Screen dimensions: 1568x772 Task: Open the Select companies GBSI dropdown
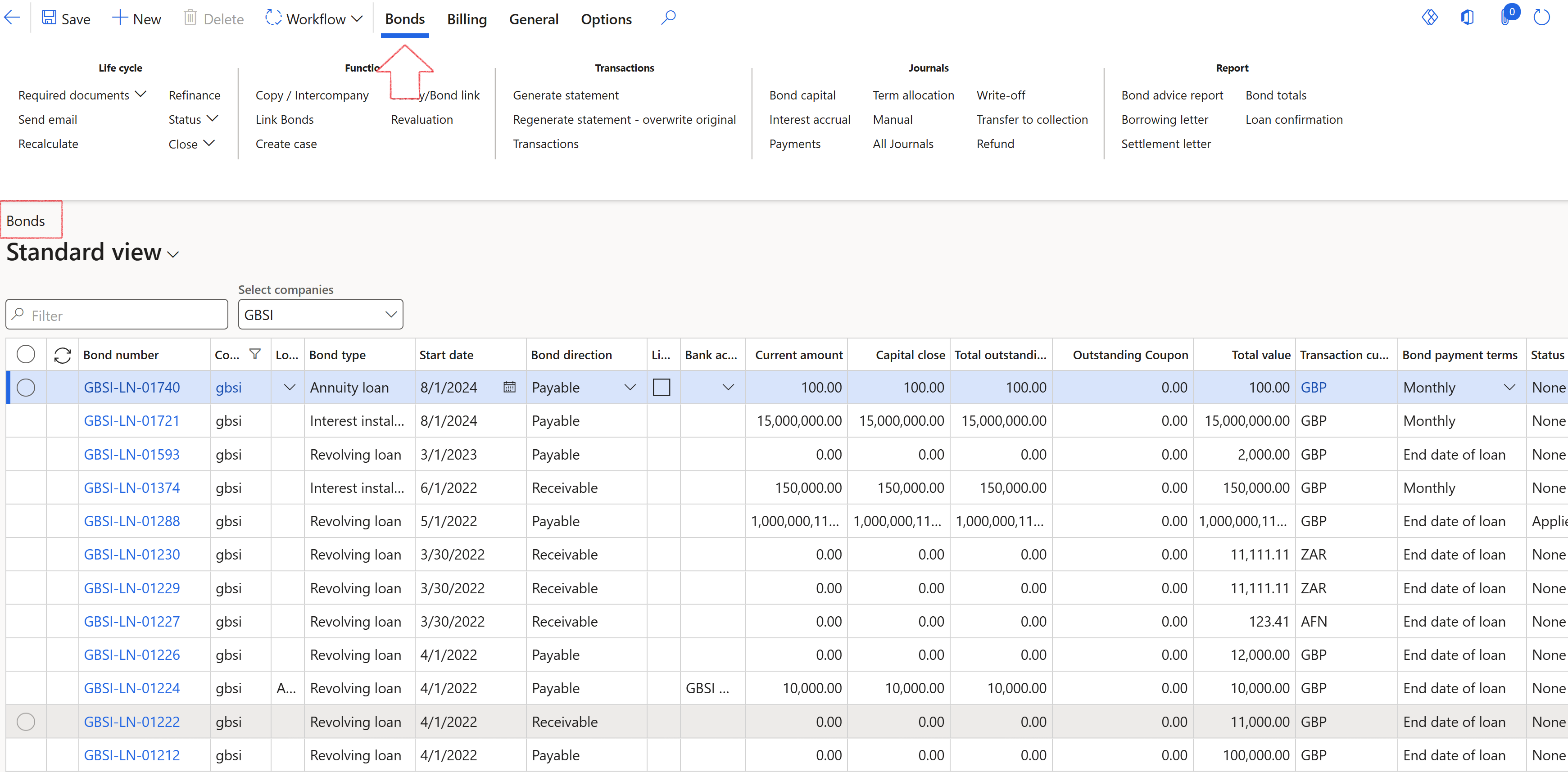[x=390, y=314]
